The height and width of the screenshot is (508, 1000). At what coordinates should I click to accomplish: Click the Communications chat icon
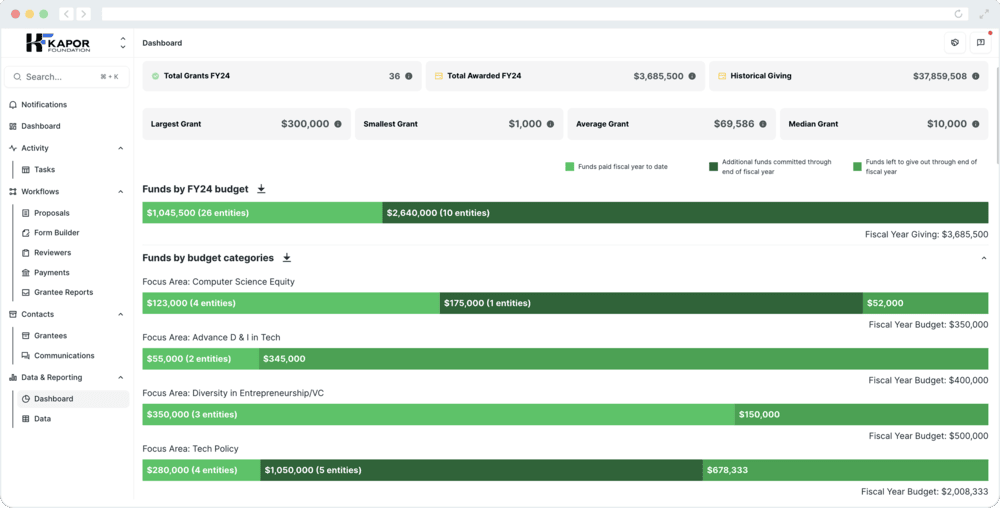coord(26,356)
